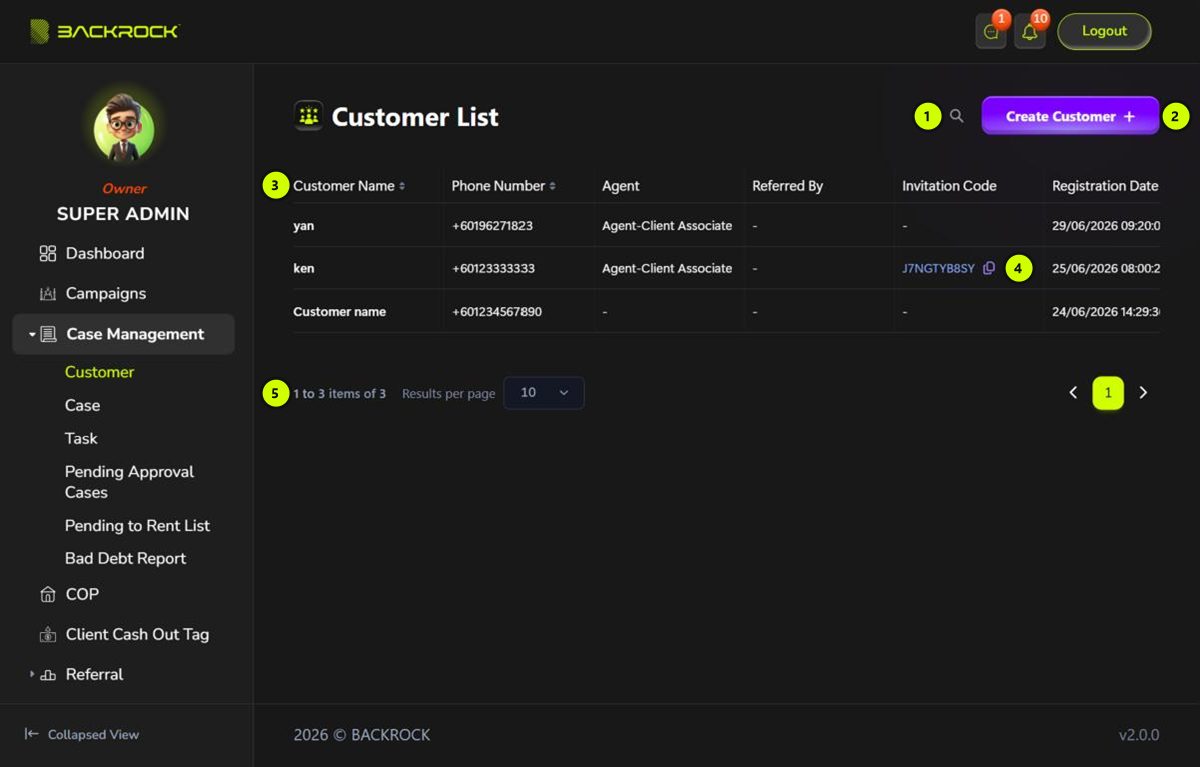Open Client Cash Out Tag item
The width and height of the screenshot is (1200, 767).
coord(137,634)
